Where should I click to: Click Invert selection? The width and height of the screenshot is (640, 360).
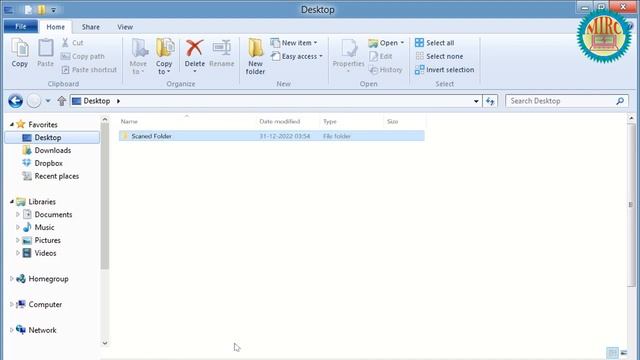tap(444, 70)
